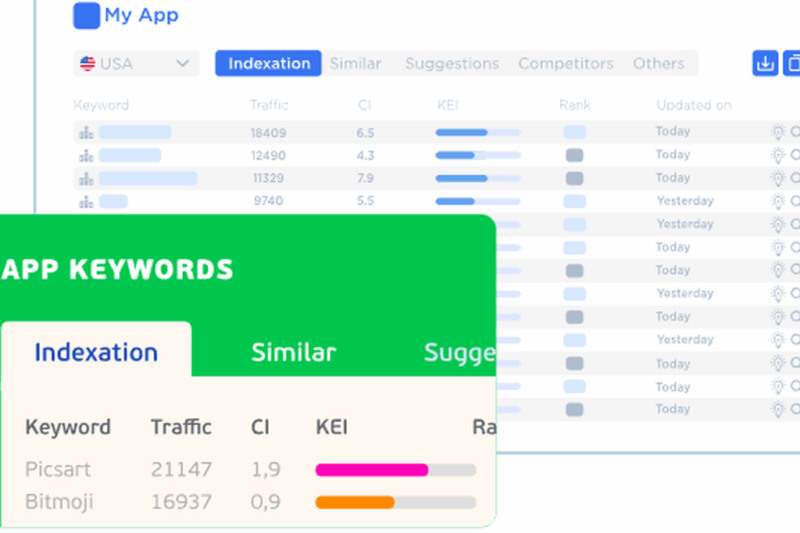This screenshot has width=800, height=533.
Task: Click the rank badge in the 18409 row
Action: point(574,133)
